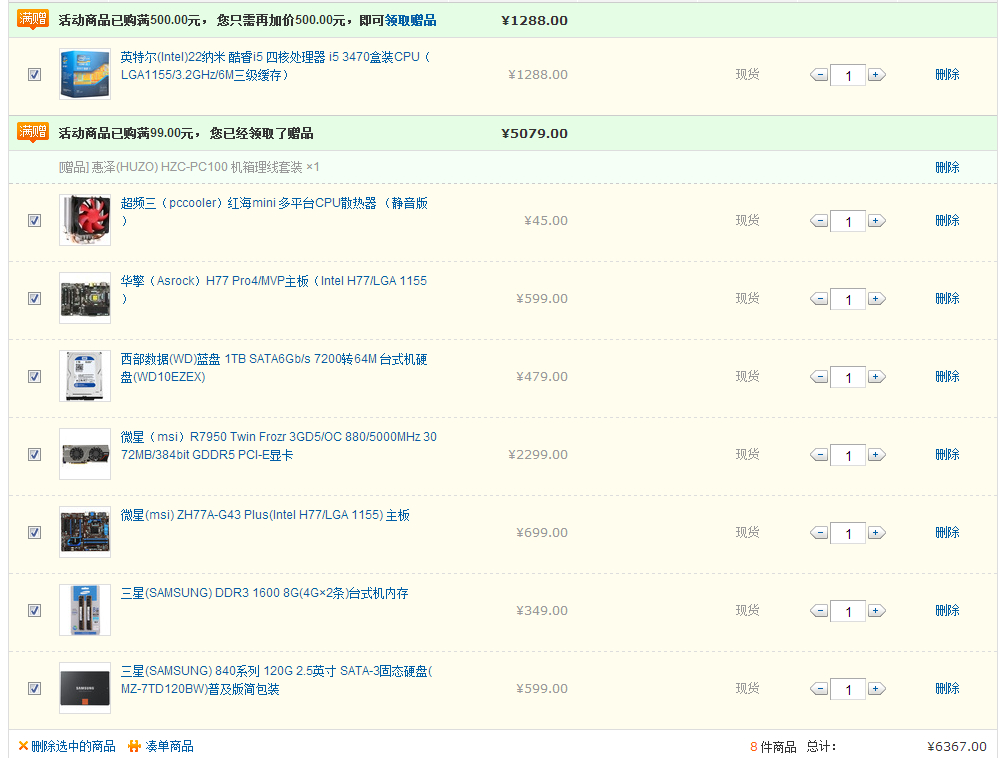
Task: Decrease quantity of Asrock H77 Pro4/MVP motherboard
Action: click(819, 299)
